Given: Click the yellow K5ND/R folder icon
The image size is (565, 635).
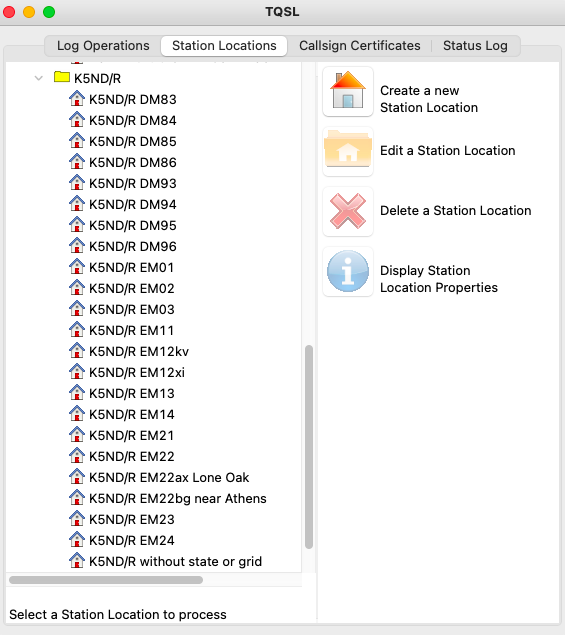Looking at the screenshot, I should tap(62, 77).
